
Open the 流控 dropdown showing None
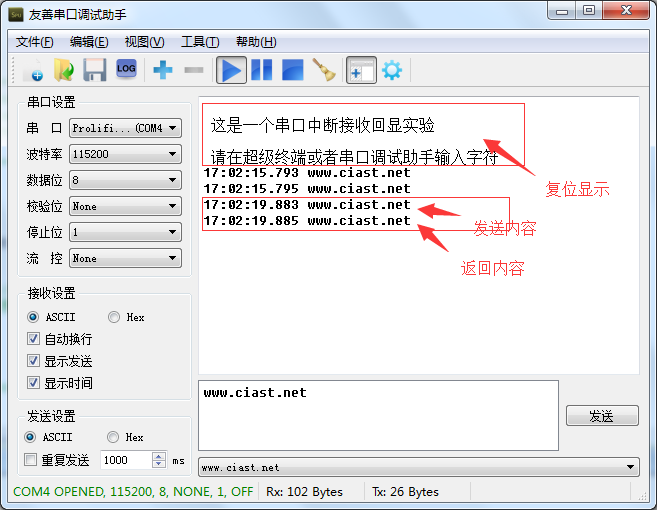(125, 258)
